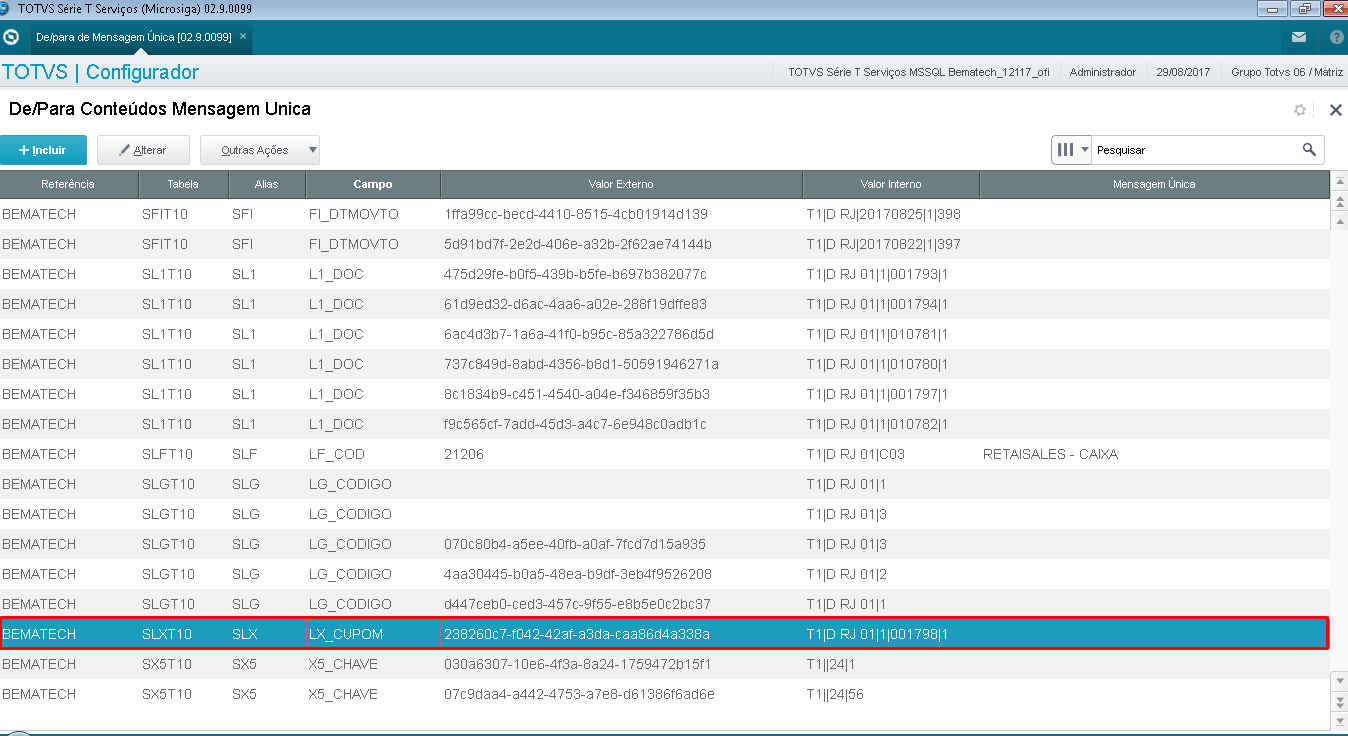Click the Incluir button
Viewport: 1348px width, 736px height.
pyautogui.click(x=43, y=150)
